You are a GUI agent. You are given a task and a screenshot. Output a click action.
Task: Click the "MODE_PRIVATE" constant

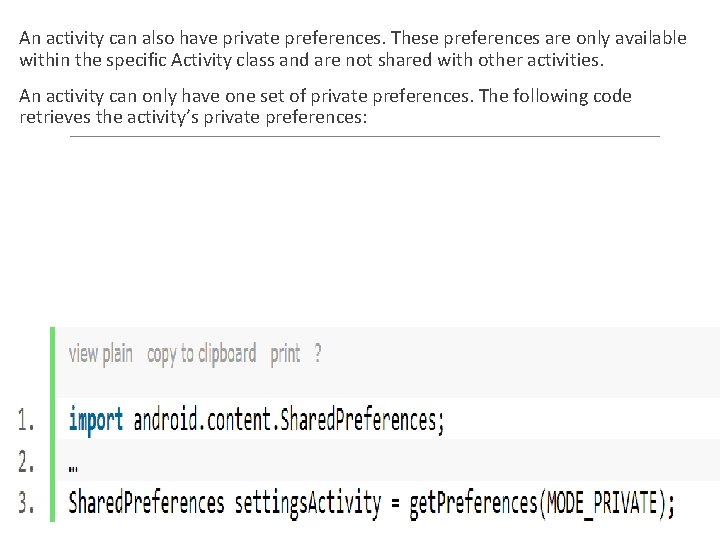[601, 502]
